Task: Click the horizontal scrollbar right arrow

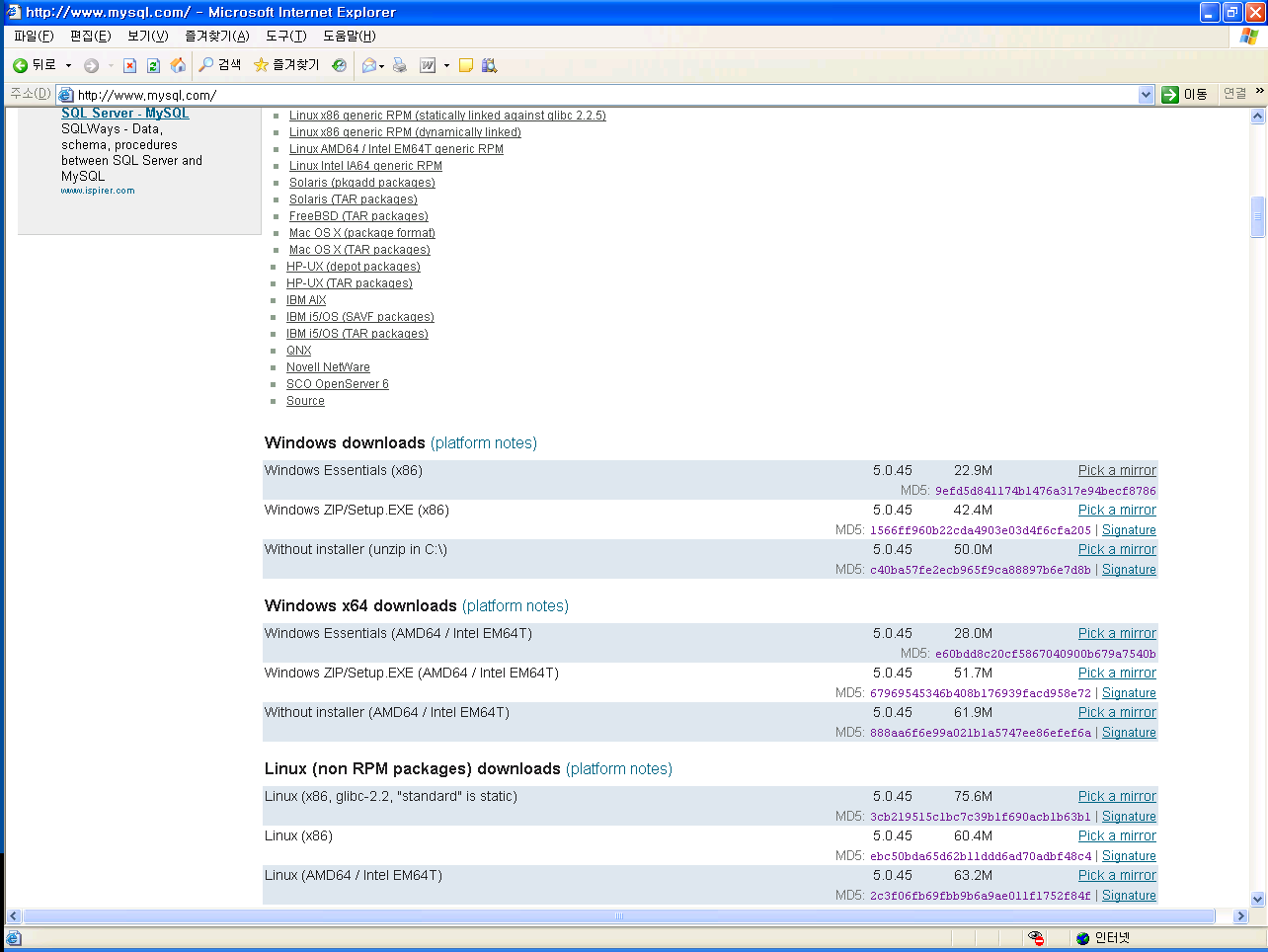Action: 1240,916
